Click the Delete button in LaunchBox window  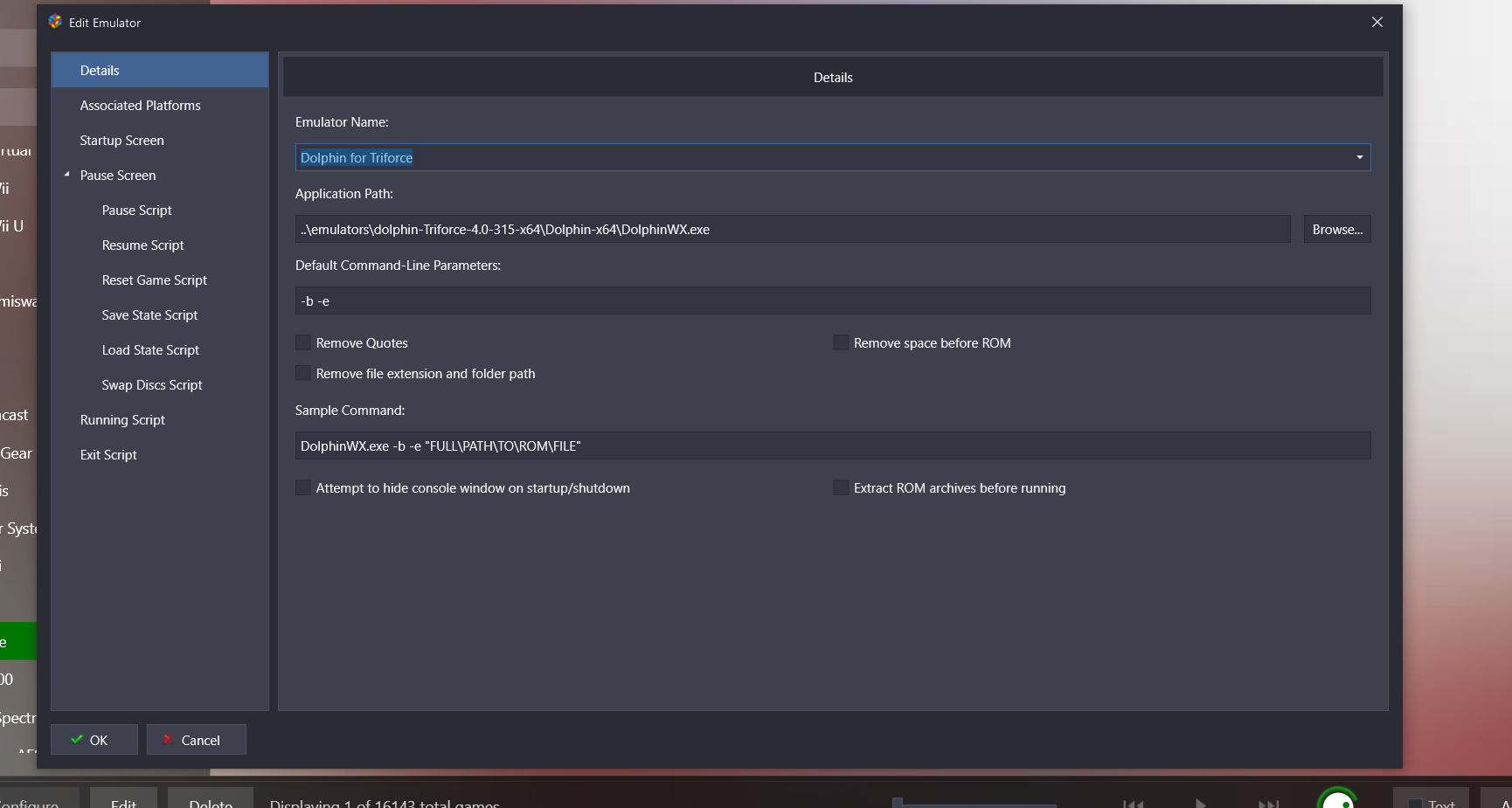coord(211,799)
